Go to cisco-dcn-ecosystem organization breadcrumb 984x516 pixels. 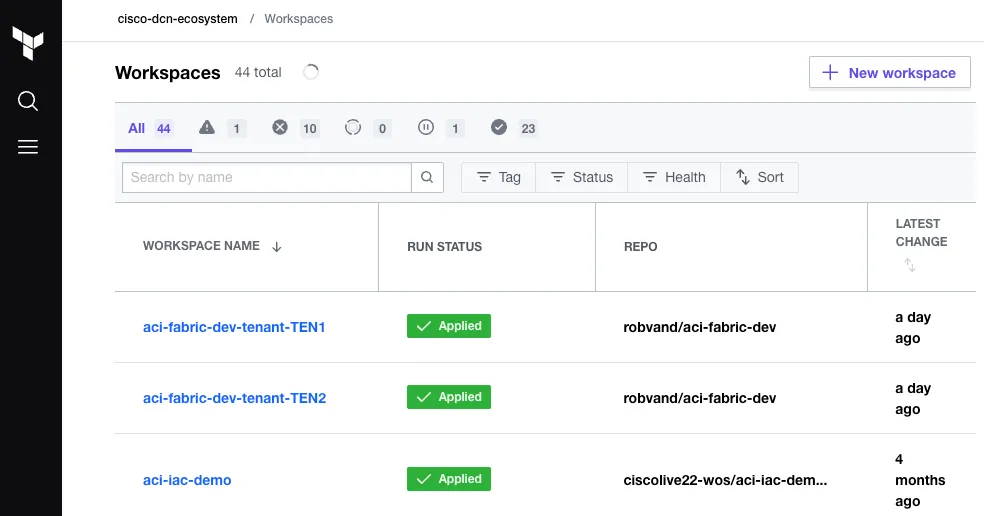point(178,19)
